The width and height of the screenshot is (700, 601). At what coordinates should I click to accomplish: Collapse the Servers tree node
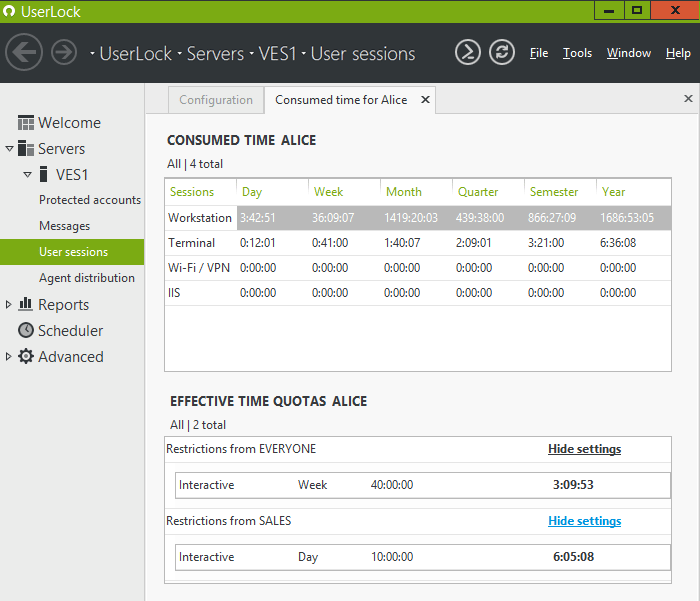[9, 149]
